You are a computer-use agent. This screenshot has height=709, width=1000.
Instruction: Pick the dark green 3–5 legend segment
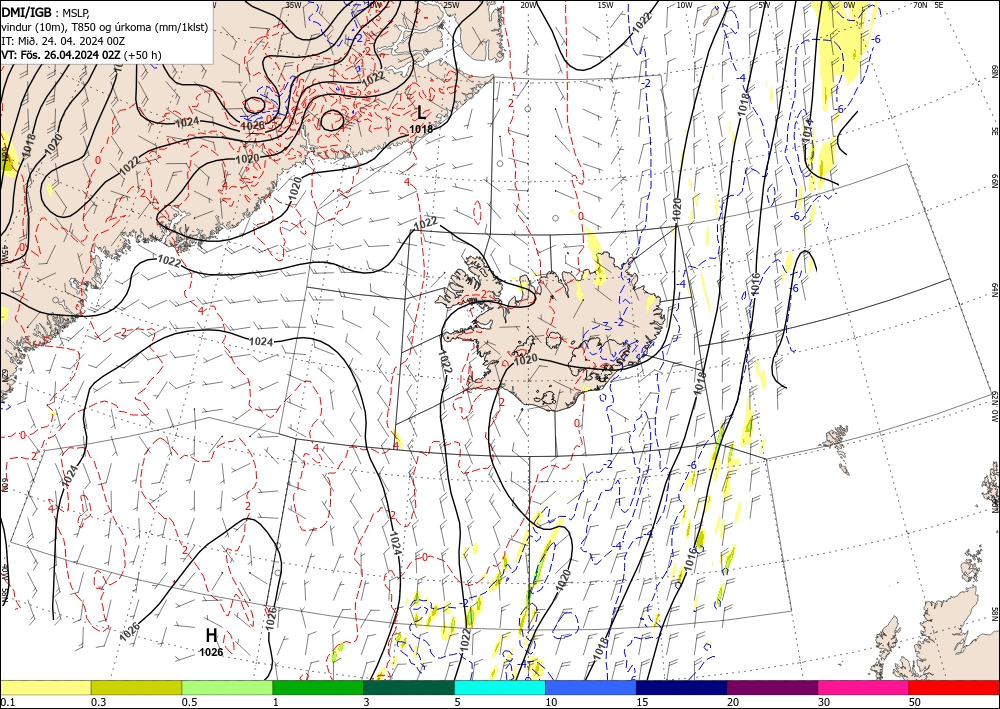[409, 687]
